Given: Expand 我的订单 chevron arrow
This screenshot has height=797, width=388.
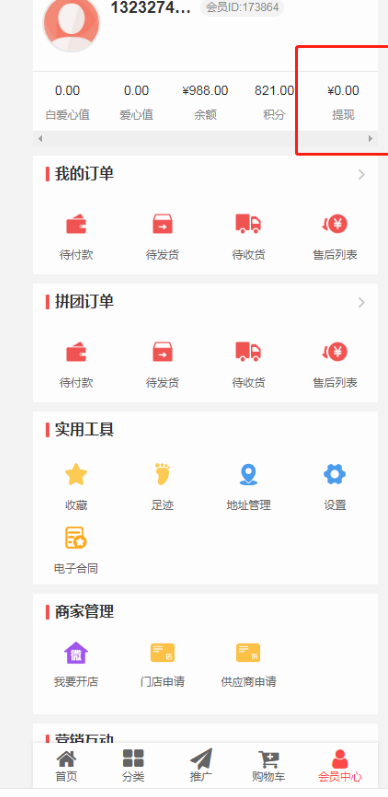Looking at the screenshot, I should click(x=362, y=174).
